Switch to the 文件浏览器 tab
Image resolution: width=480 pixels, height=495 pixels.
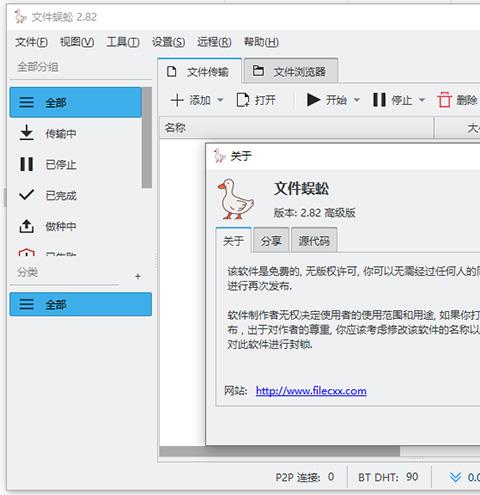point(291,71)
